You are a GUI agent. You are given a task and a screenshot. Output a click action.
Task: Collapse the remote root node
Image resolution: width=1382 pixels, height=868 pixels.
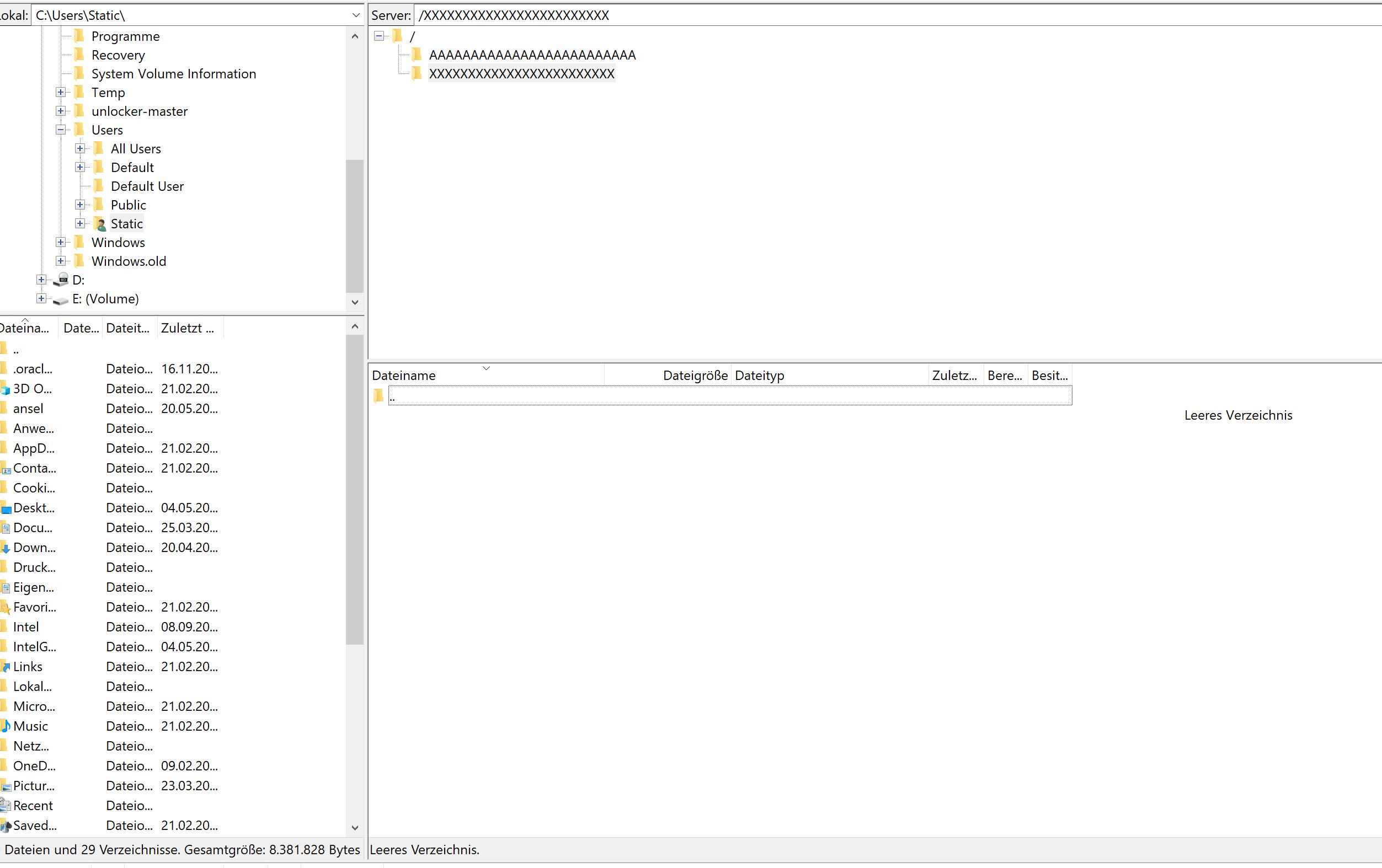coord(379,36)
